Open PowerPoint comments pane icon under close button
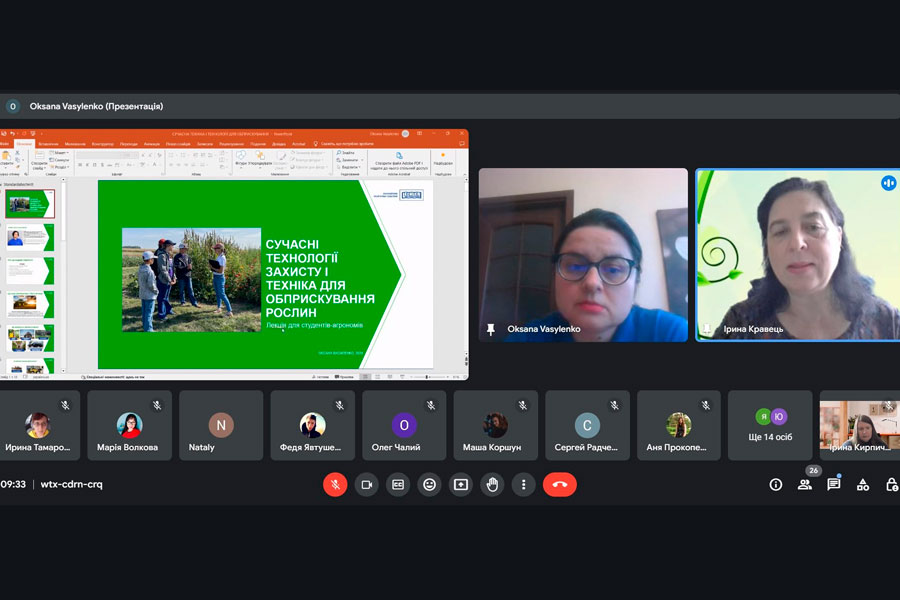 pos(462,144)
